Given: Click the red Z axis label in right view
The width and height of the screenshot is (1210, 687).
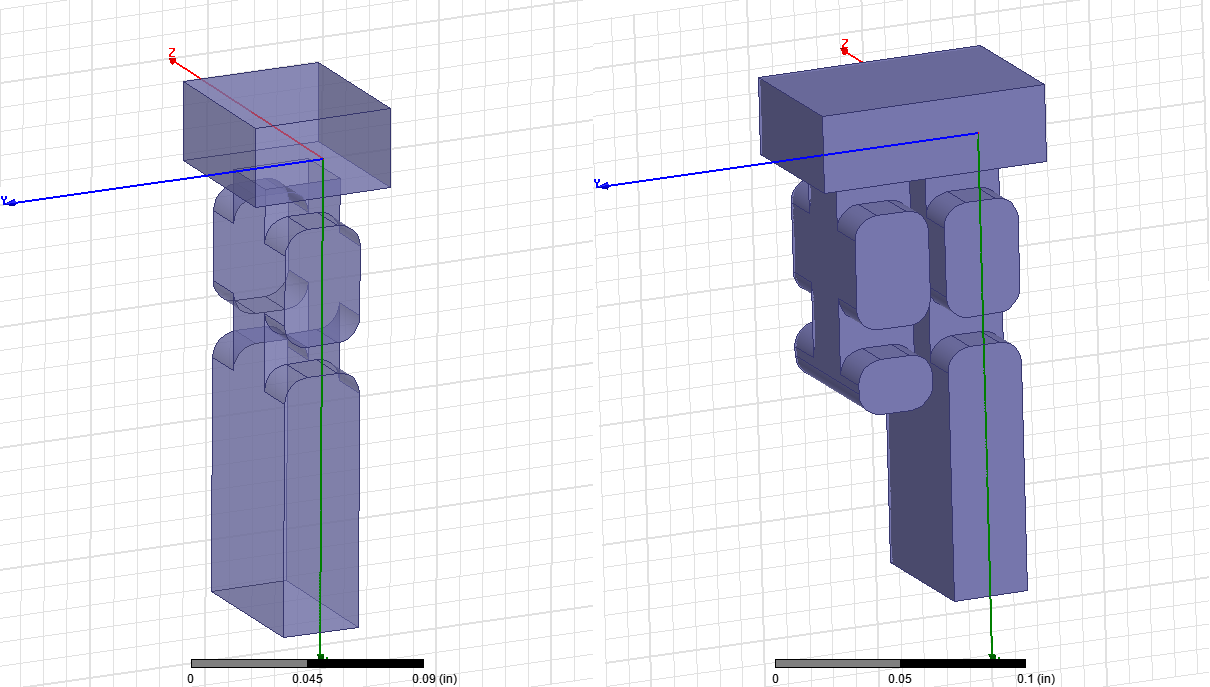Looking at the screenshot, I should tap(844, 44).
